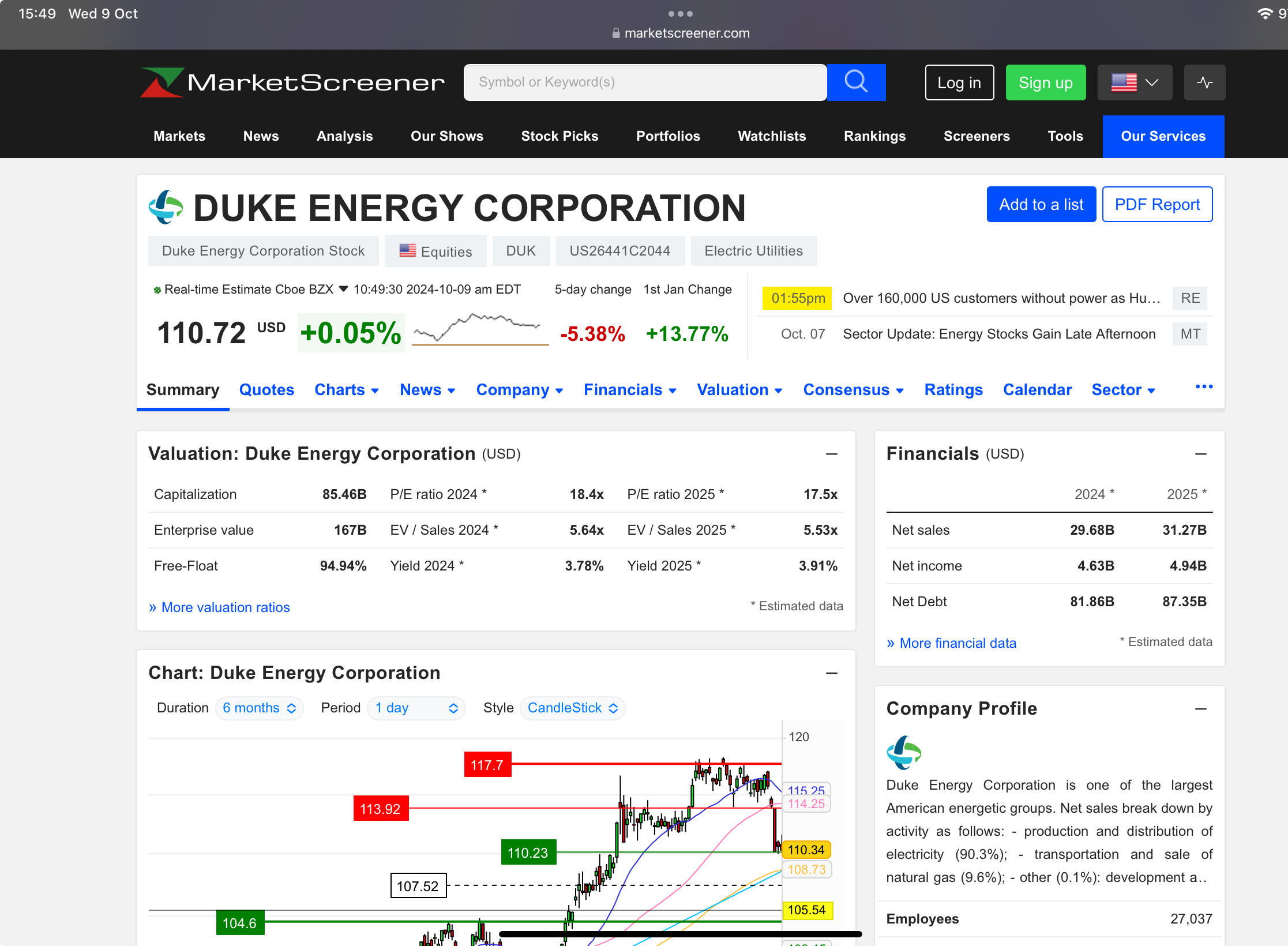The image size is (1288, 946).
Task: Click the Duke Energy logo in Company Profile
Action: click(904, 752)
